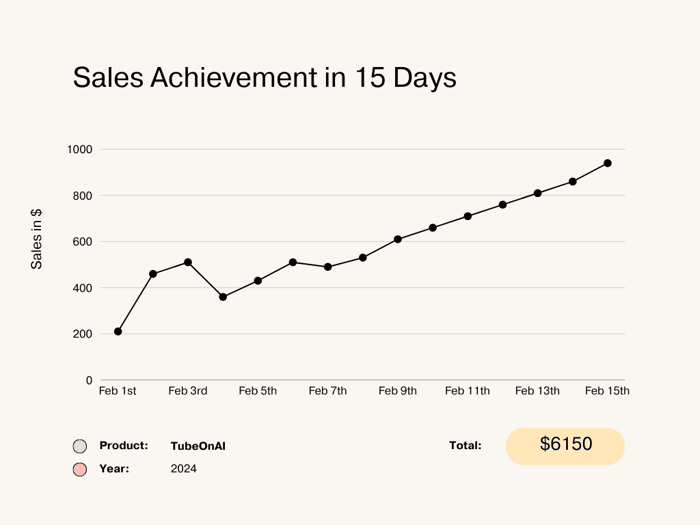Click the gray Product legend circle
The height and width of the screenshot is (525, 700).
(80, 446)
